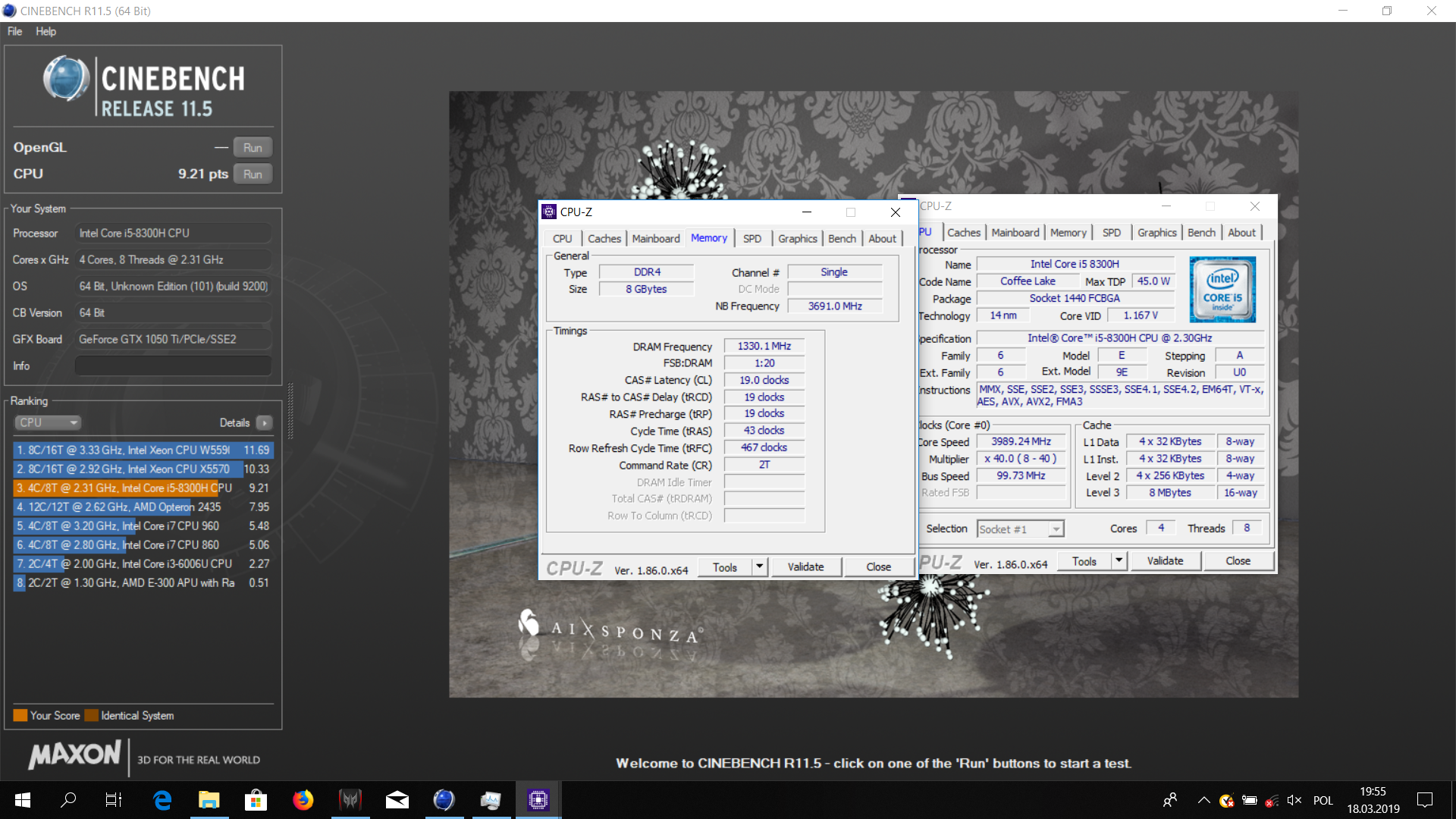
Task: Click the Details arrow button in Ranking
Action: [264, 422]
